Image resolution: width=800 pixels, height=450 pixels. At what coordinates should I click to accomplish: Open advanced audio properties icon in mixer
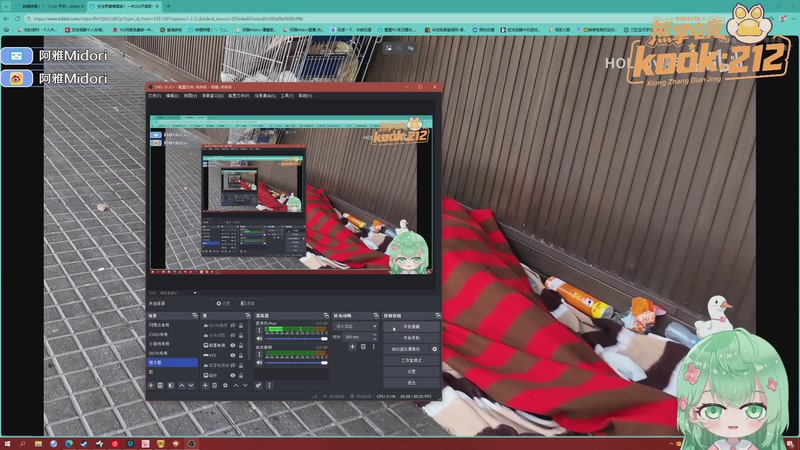[259, 385]
